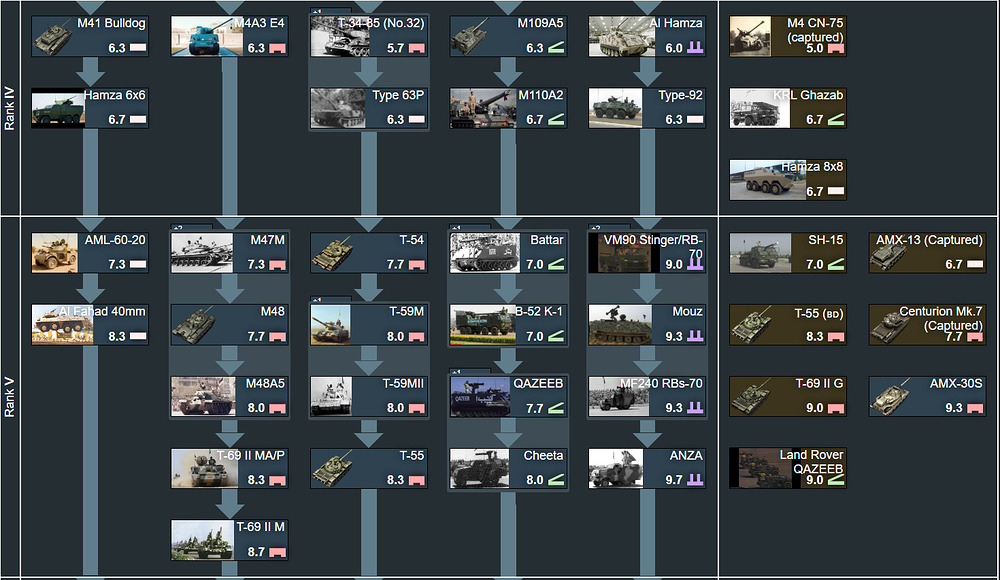Expand the M47M vehicle group tab
This screenshot has width=1000, height=580.
(178, 228)
